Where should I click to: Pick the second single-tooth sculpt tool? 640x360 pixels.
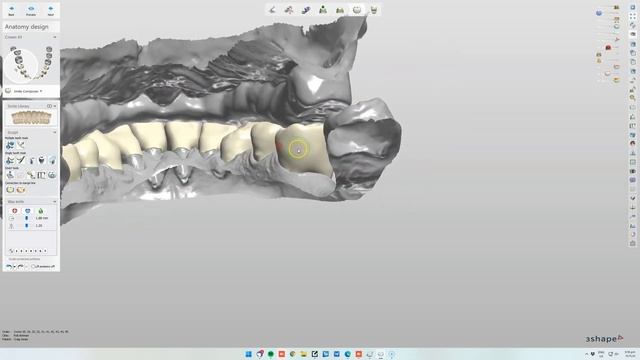click(21, 160)
